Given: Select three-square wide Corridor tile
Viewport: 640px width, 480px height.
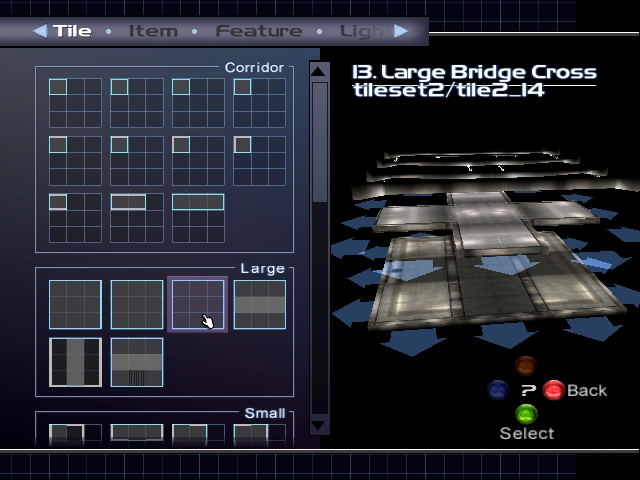Looking at the screenshot, I should tap(198, 218).
